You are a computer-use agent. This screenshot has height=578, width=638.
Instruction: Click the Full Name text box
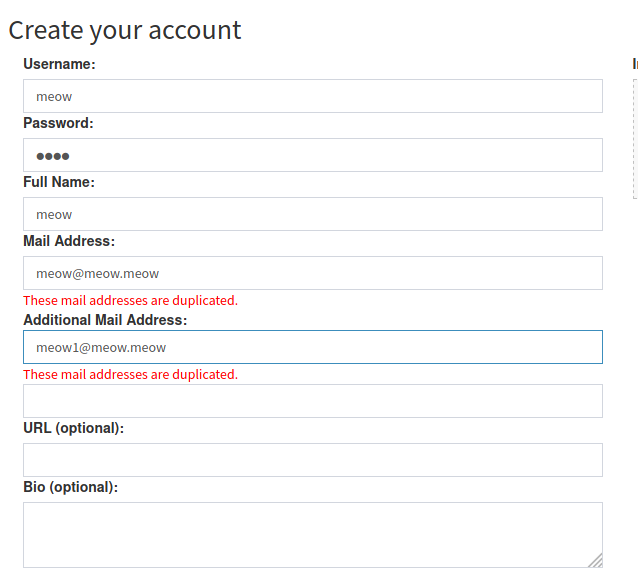click(312, 214)
